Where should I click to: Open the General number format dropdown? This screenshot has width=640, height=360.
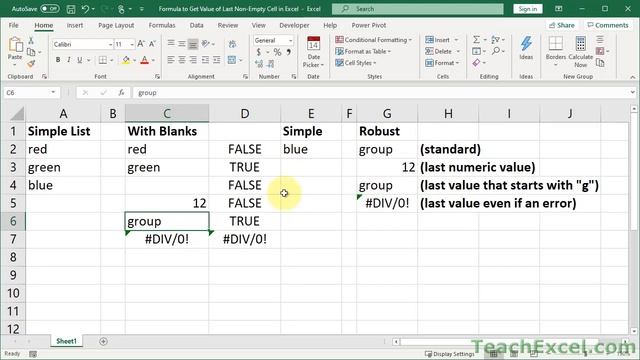[x=291, y=40]
